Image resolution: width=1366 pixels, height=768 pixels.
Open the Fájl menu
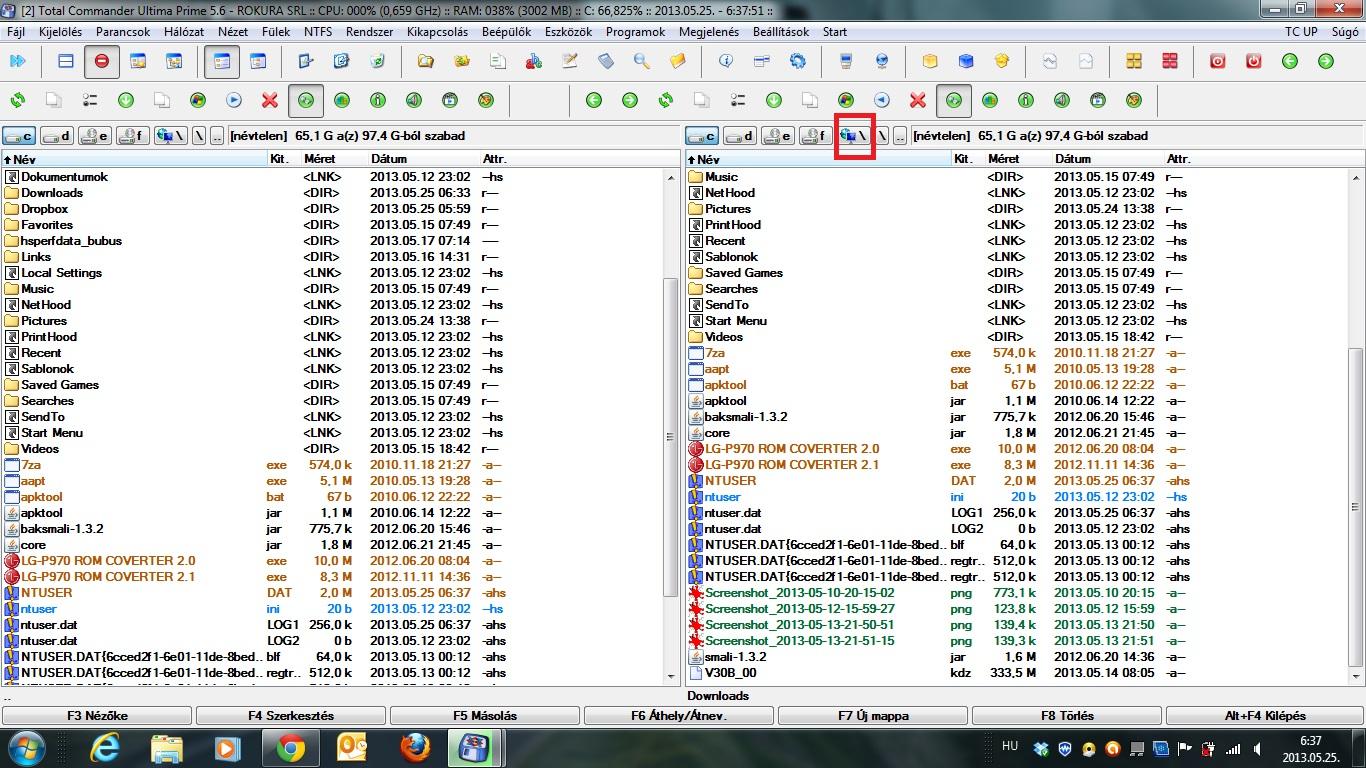[x=16, y=32]
